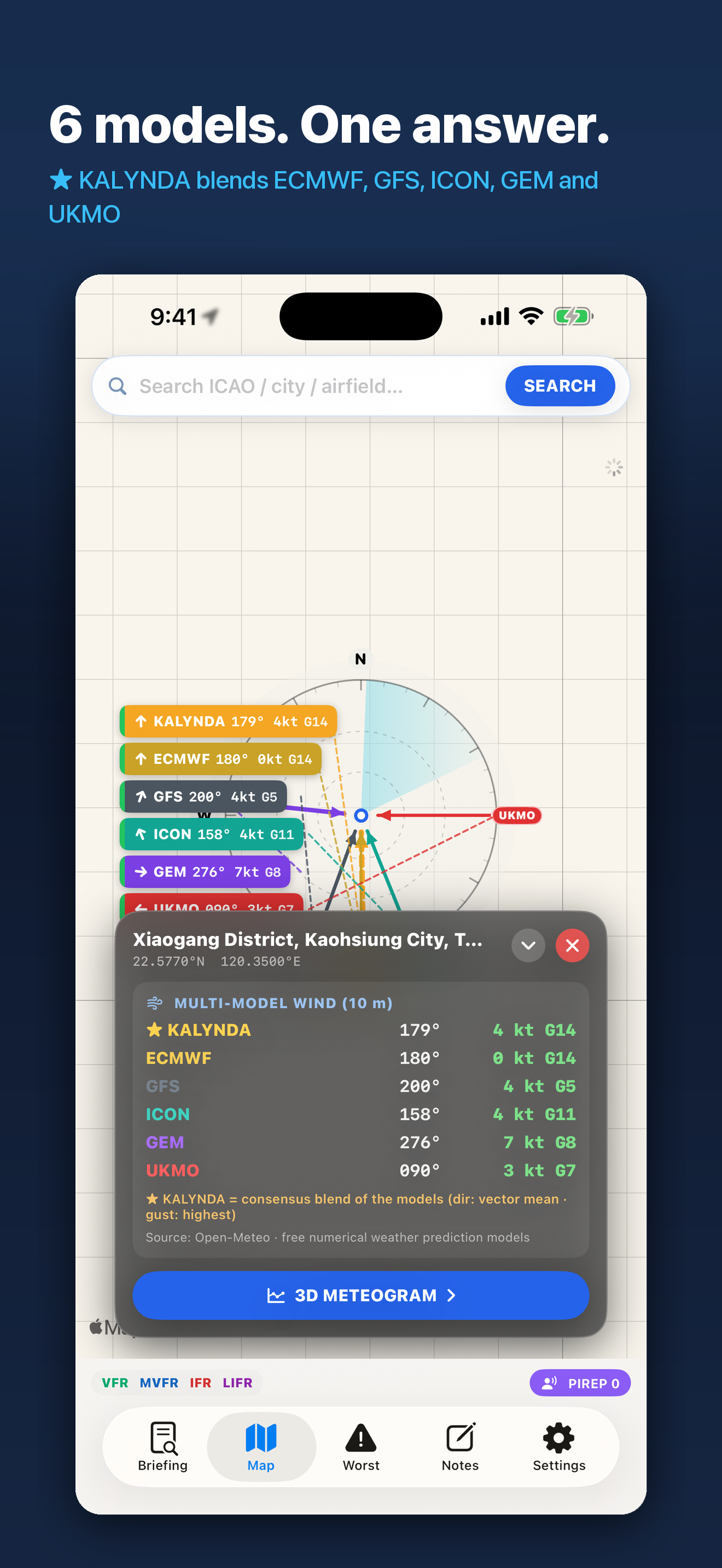Click the 179° direction value
The image size is (722, 1568).
[x=419, y=1030]
